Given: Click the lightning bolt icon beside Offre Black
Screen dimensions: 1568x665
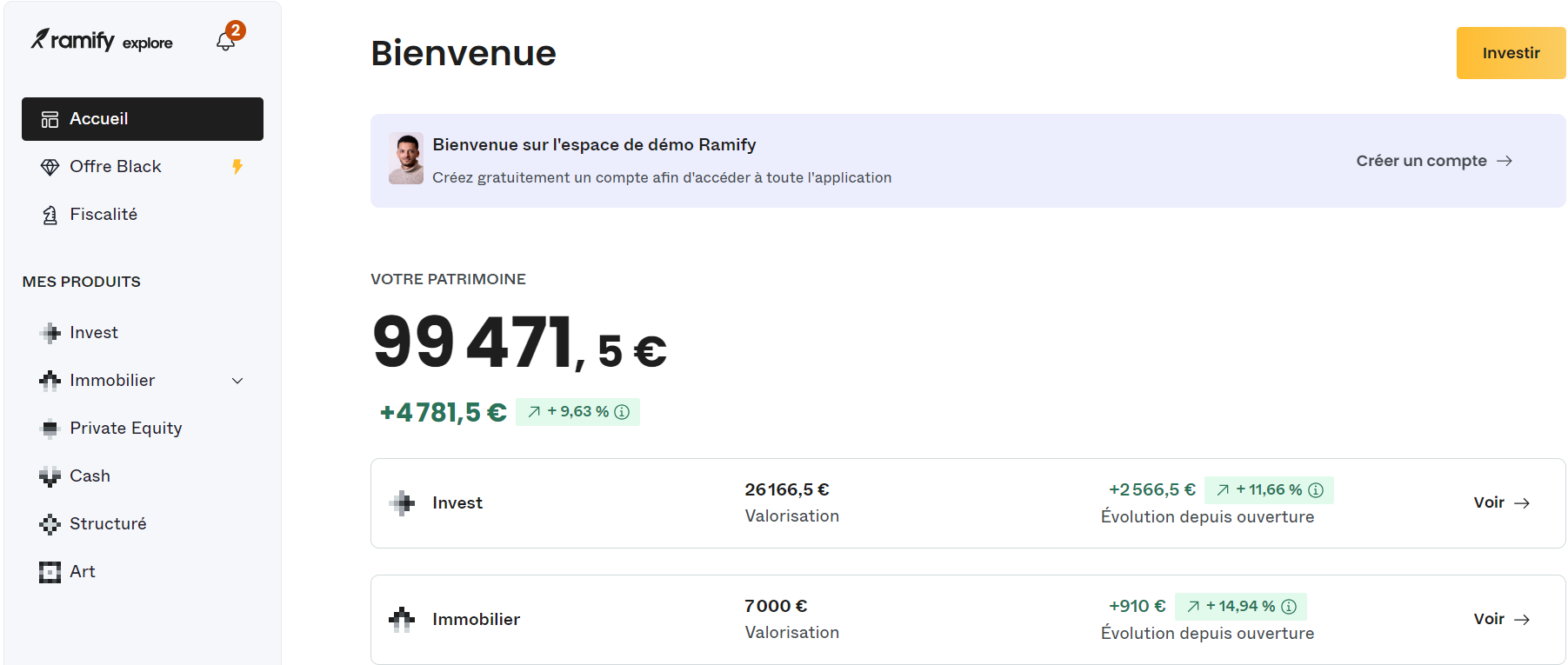Looking at the screenshot, I should (237, 166).
